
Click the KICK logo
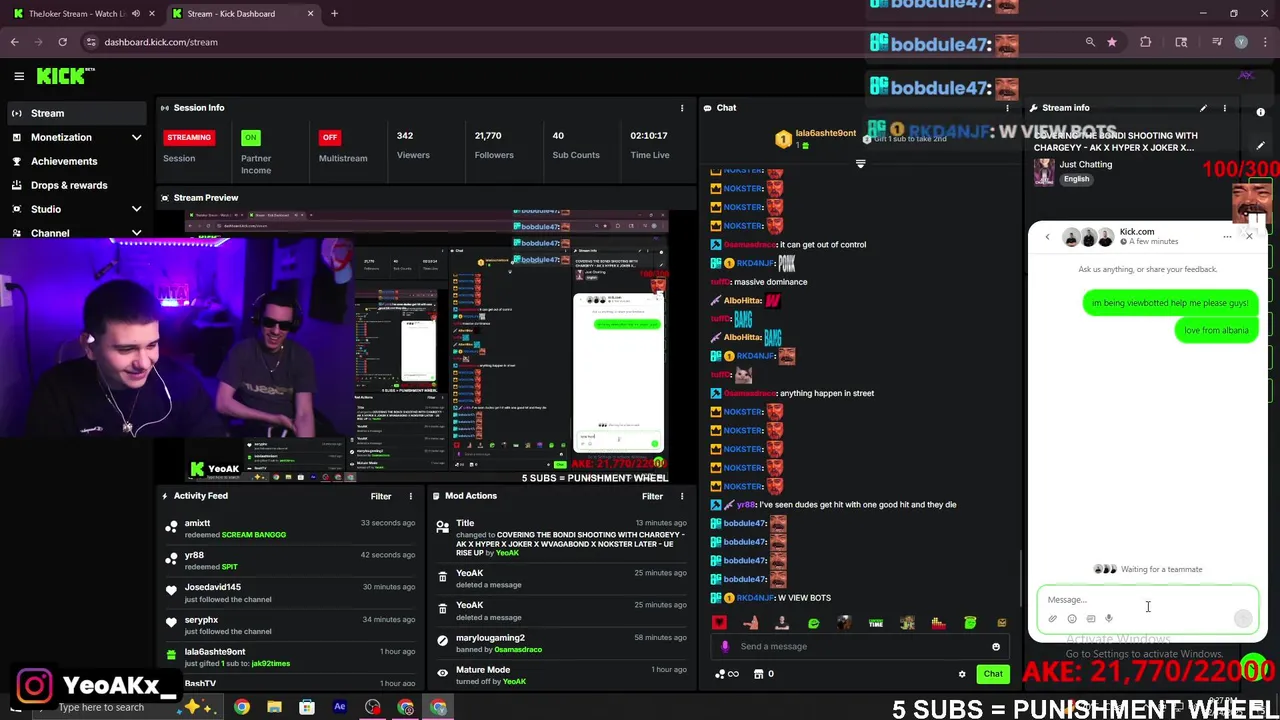tap(65, 76)
